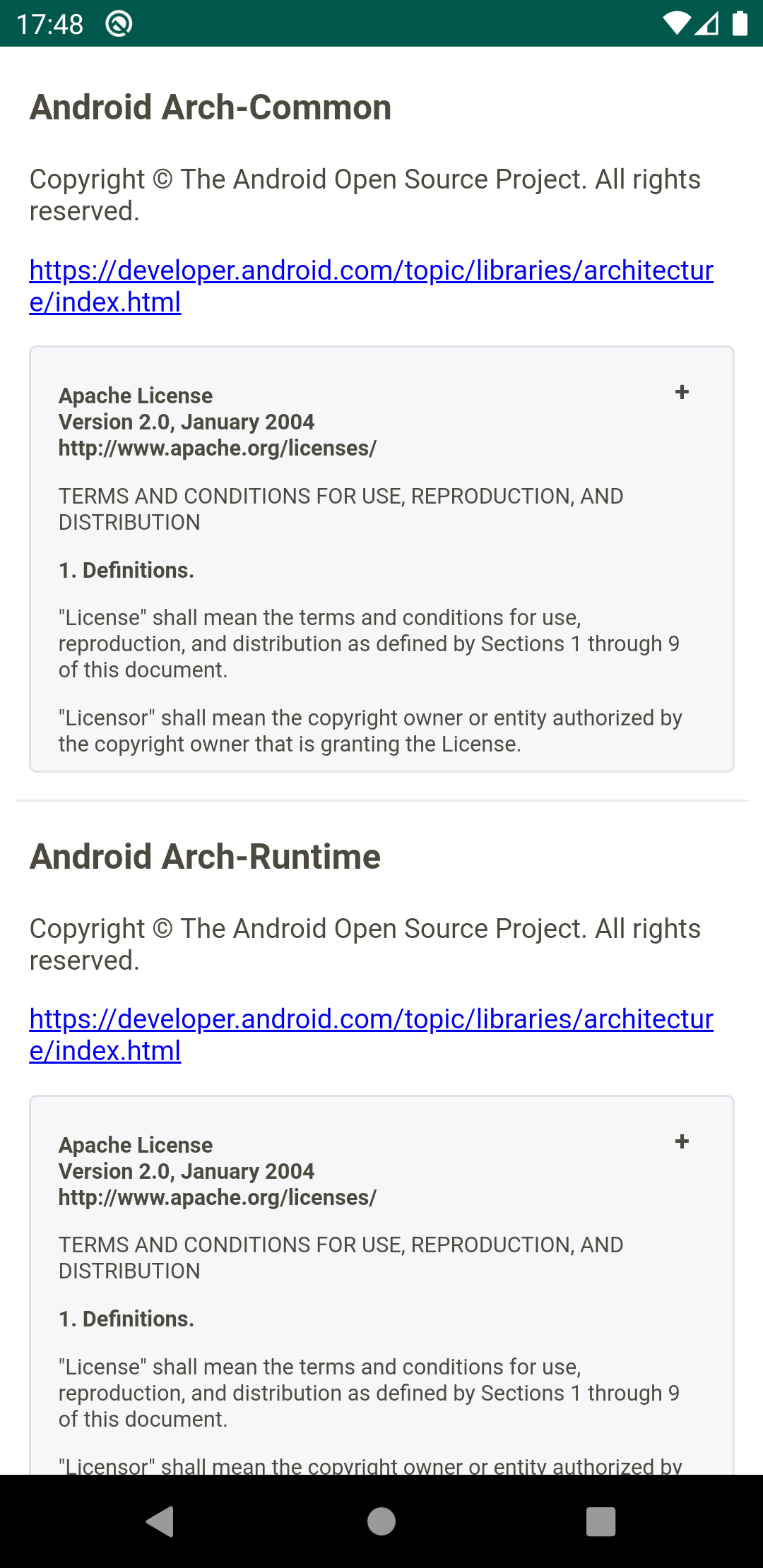Expand the Arch-Runtime Apache License with plus icon

tap(682, 1141)
